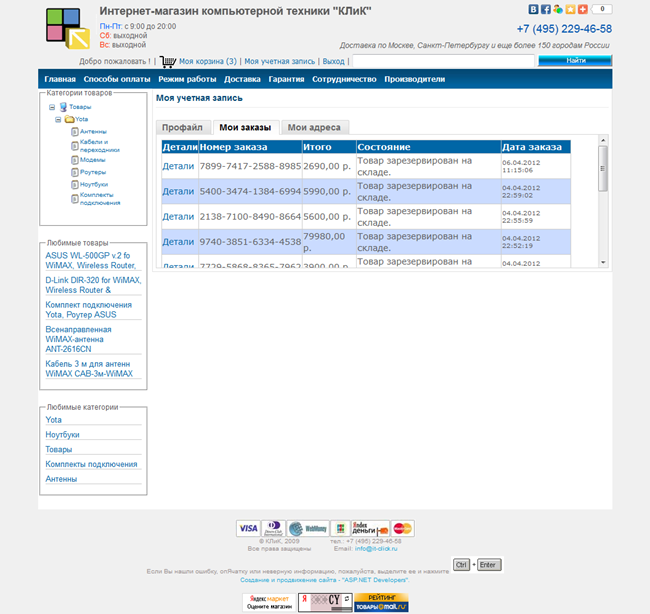650x614 pixels.
Task: Click the shopping cart icon
Action: (167, 61)
